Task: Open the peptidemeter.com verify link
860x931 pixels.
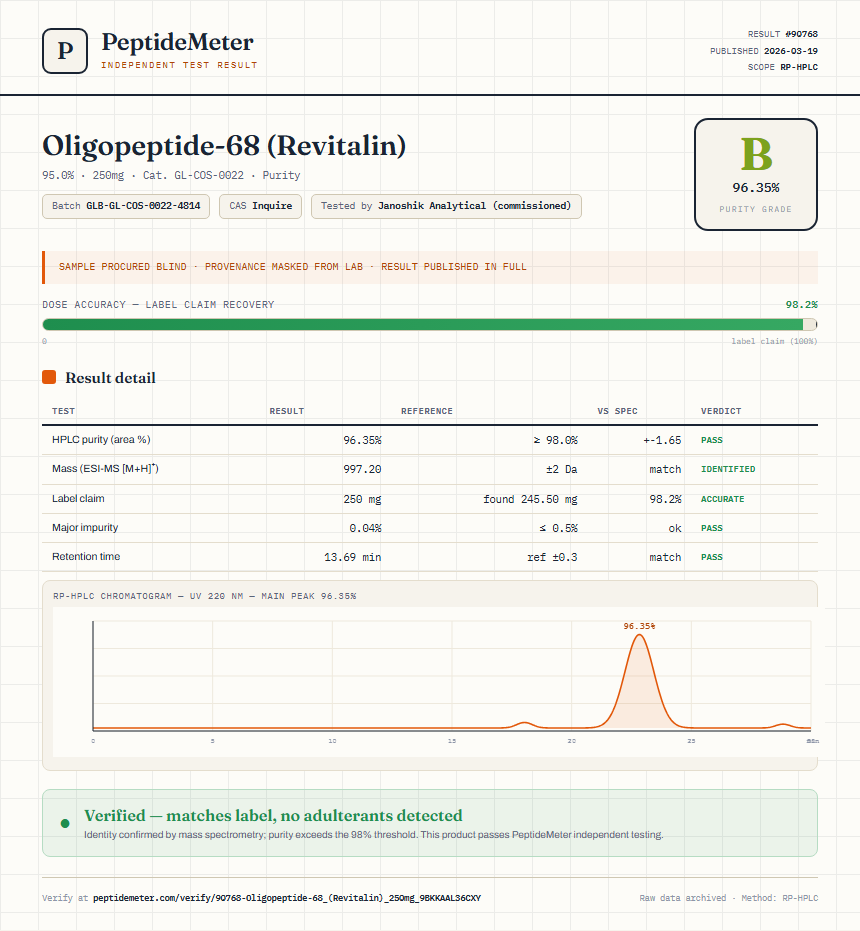Action: point(287,898)
